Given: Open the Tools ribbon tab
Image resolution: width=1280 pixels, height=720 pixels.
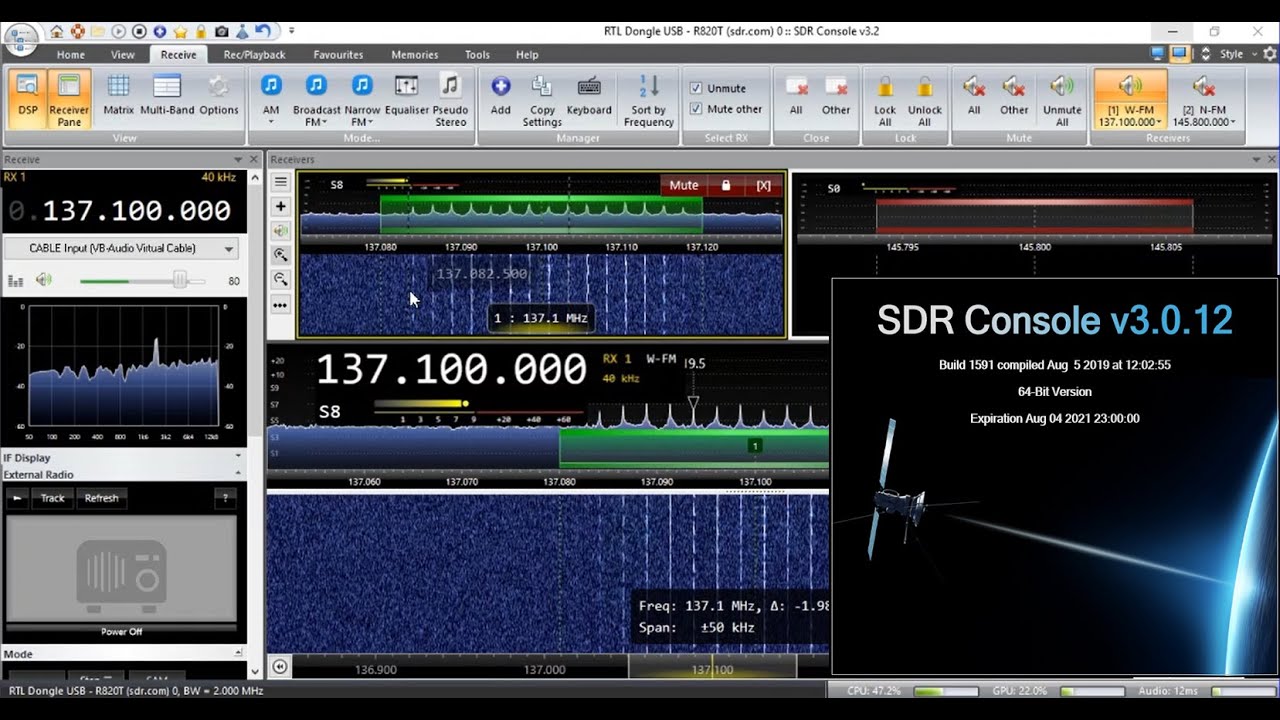Looking at the screenshot, I should point(477,54).
